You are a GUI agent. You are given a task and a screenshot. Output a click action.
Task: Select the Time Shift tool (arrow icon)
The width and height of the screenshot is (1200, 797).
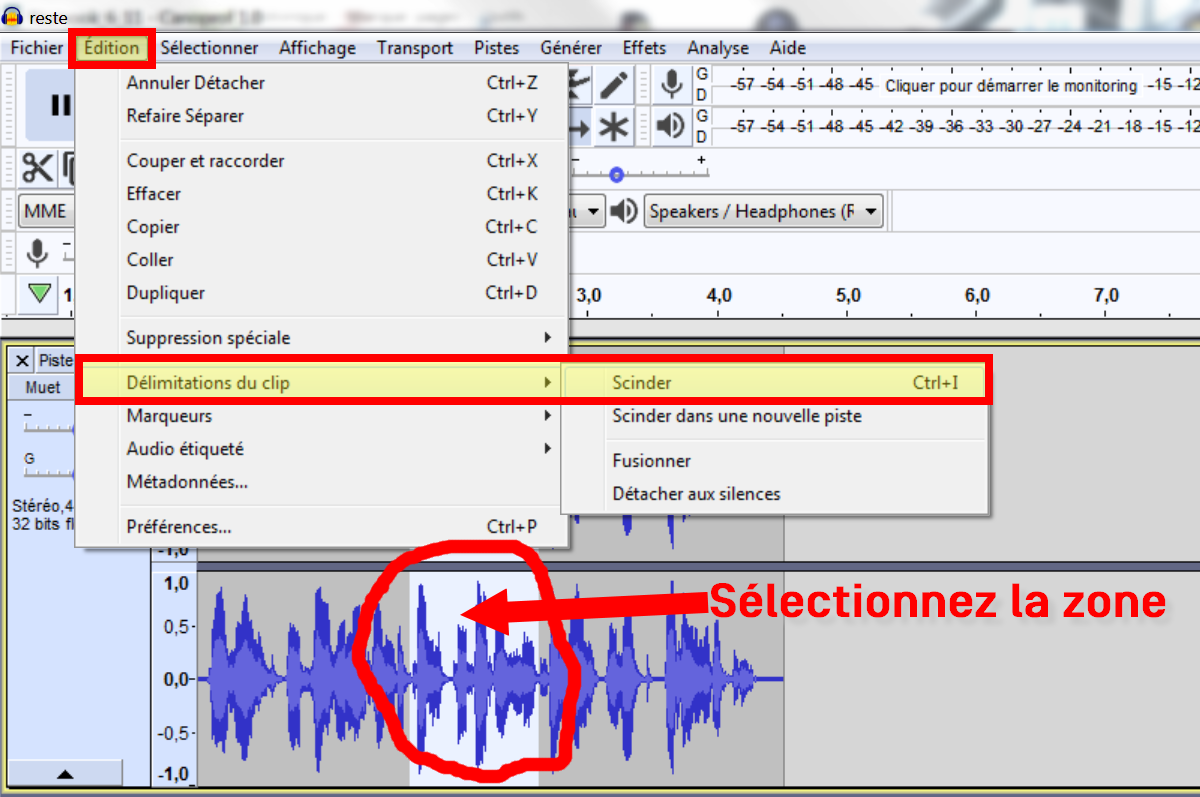[577, 126]
